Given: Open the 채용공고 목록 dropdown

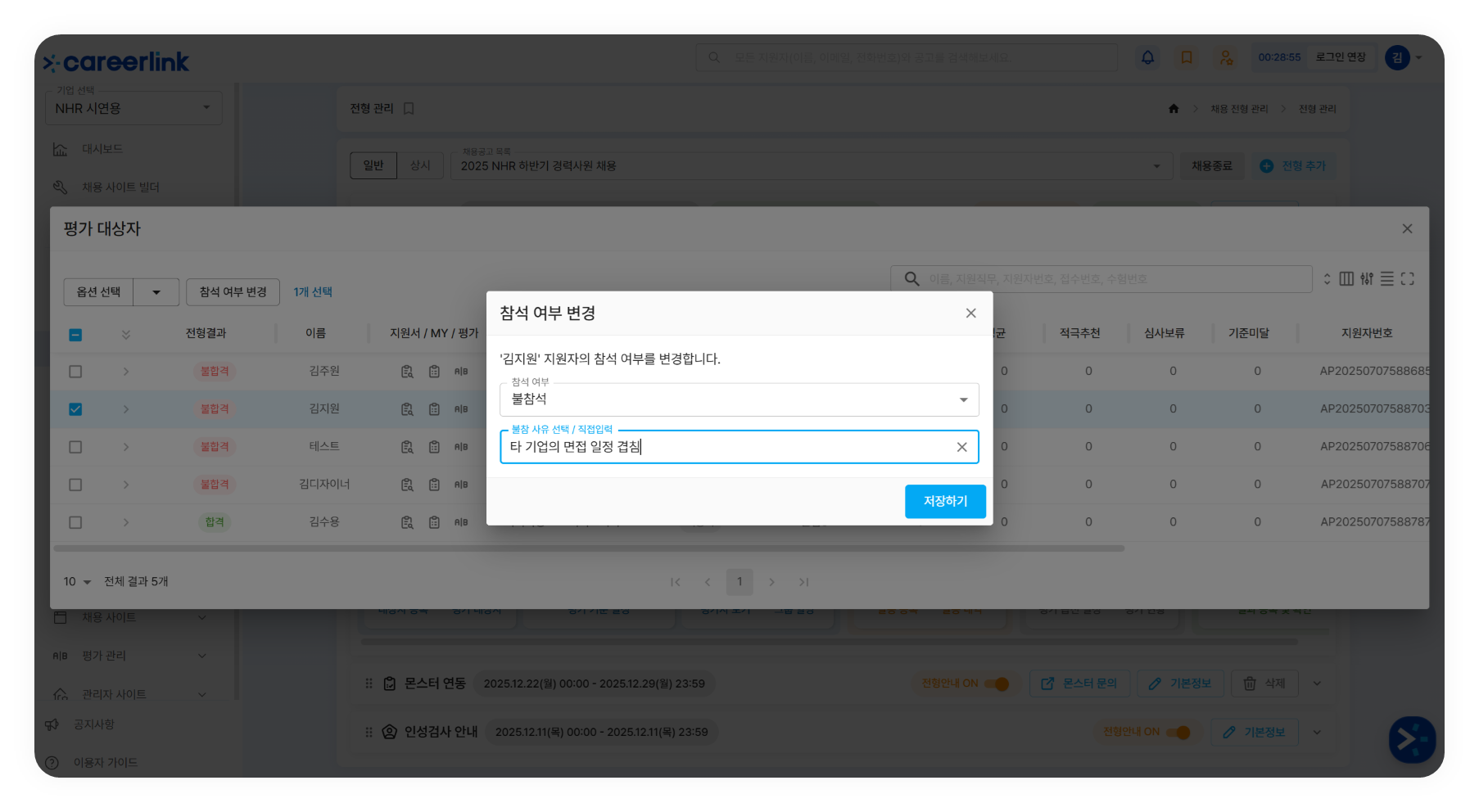Looking at the screenshot, I should [812, 166].
